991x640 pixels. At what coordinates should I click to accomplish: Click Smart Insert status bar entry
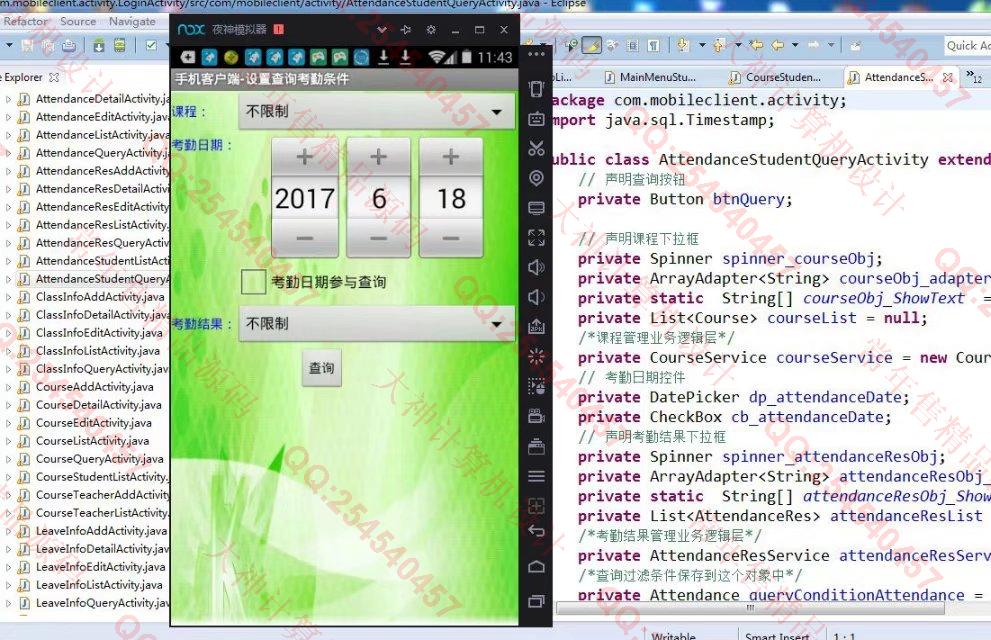(777, 635)
